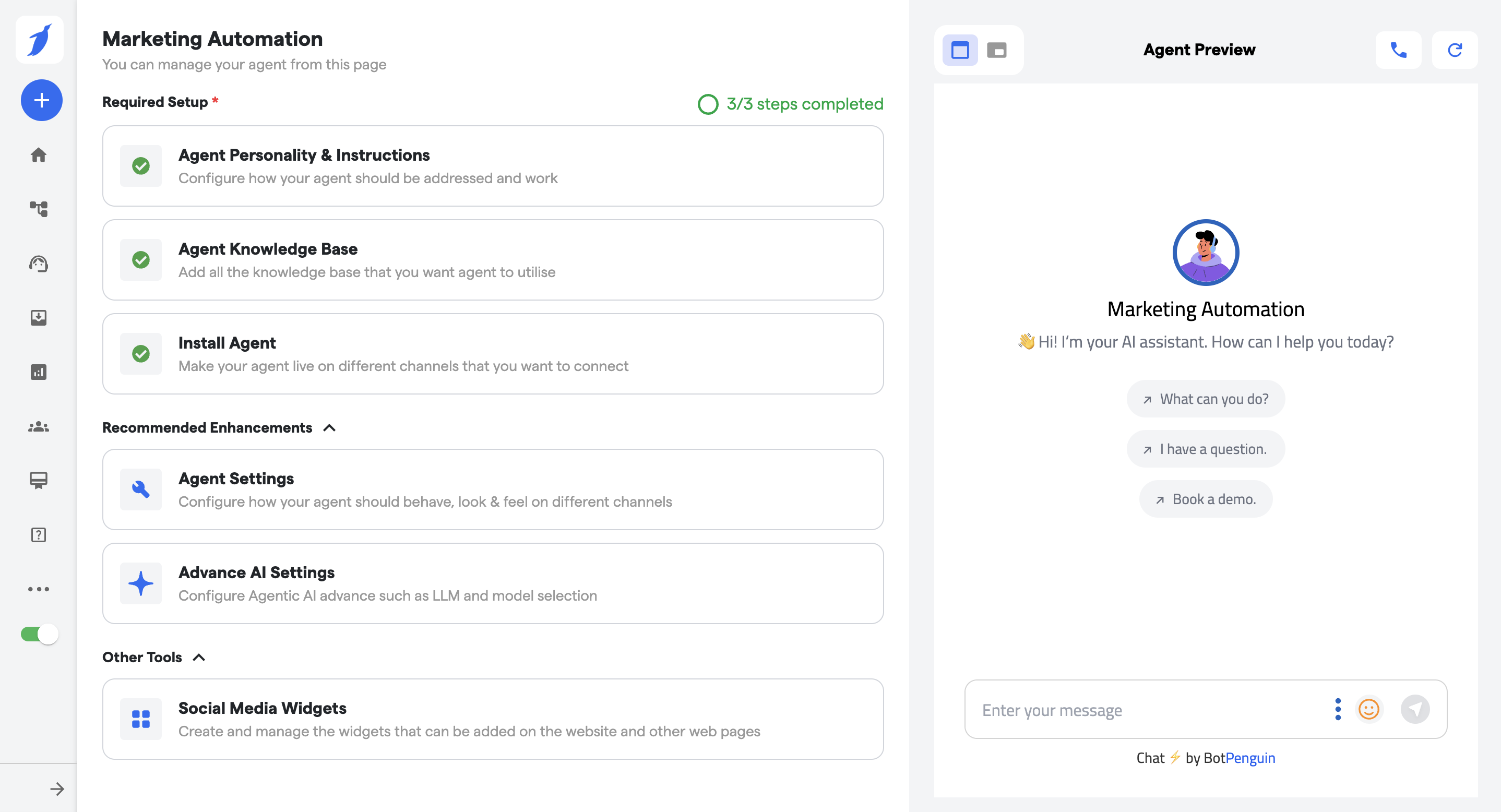Click the emoji picker smiley icon

[x=1368, y=709]
